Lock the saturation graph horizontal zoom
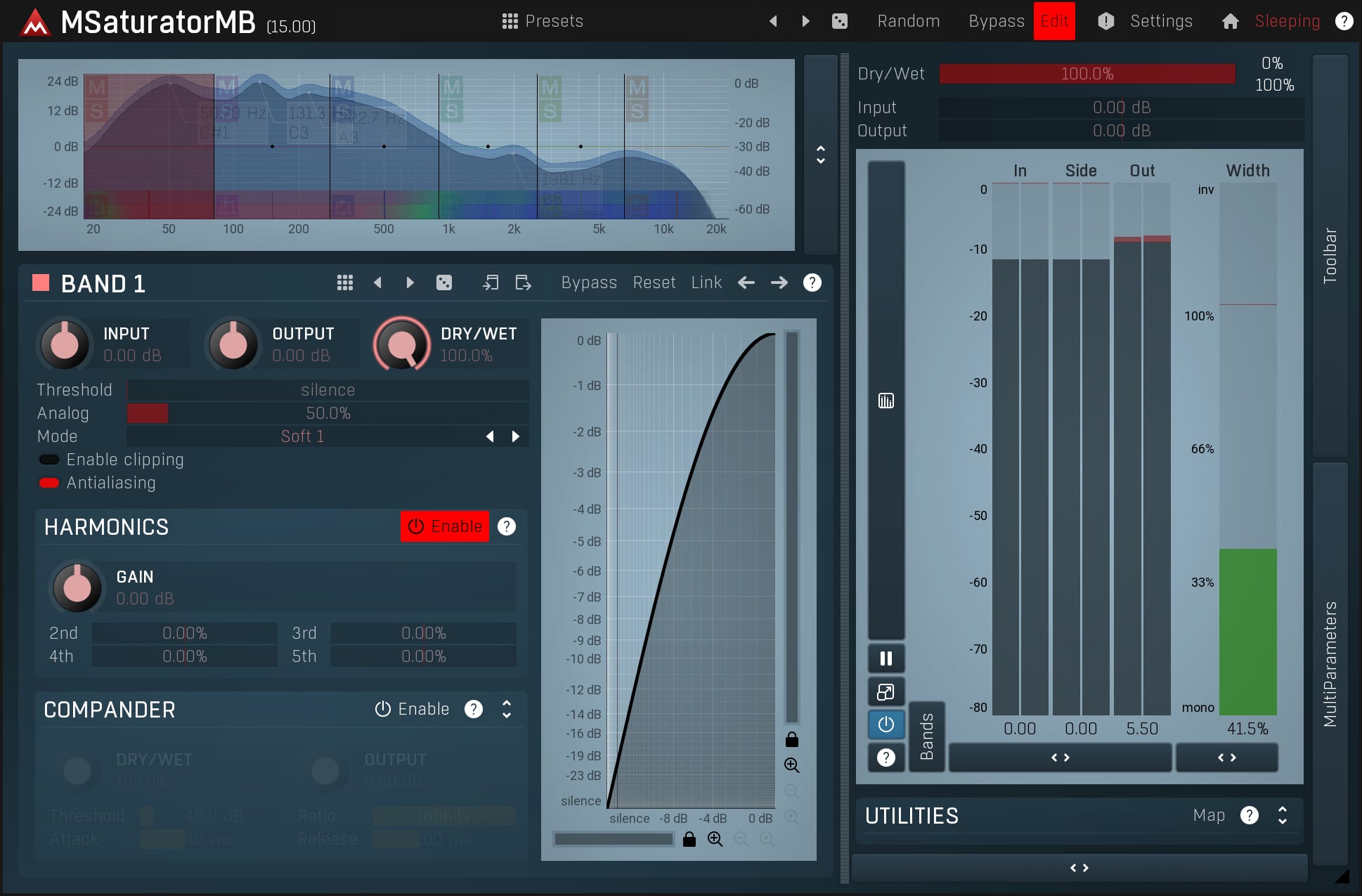The height and width of the screenshot is (896, 1362). [689, 839]
